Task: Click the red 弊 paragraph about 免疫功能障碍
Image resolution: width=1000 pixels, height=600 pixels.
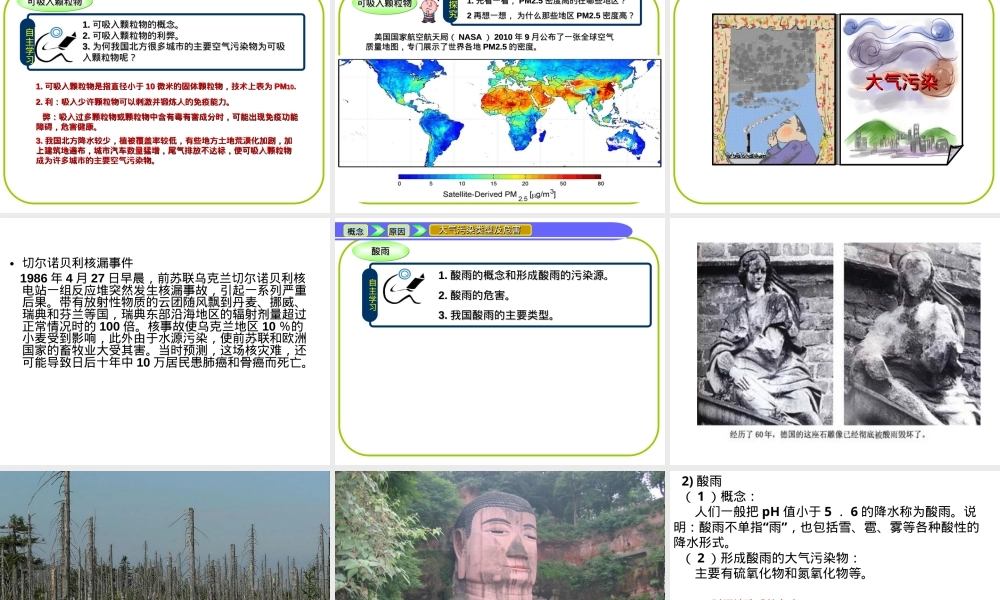Action: [166, 121]
